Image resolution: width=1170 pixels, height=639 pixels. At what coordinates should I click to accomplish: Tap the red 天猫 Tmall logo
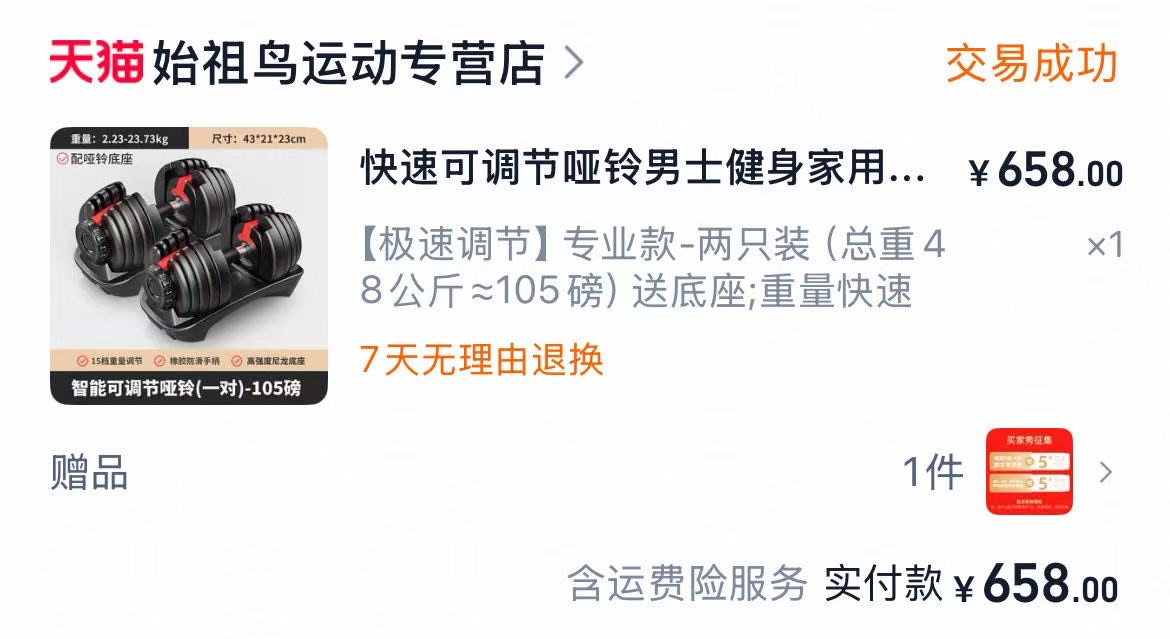pos(96,62)
